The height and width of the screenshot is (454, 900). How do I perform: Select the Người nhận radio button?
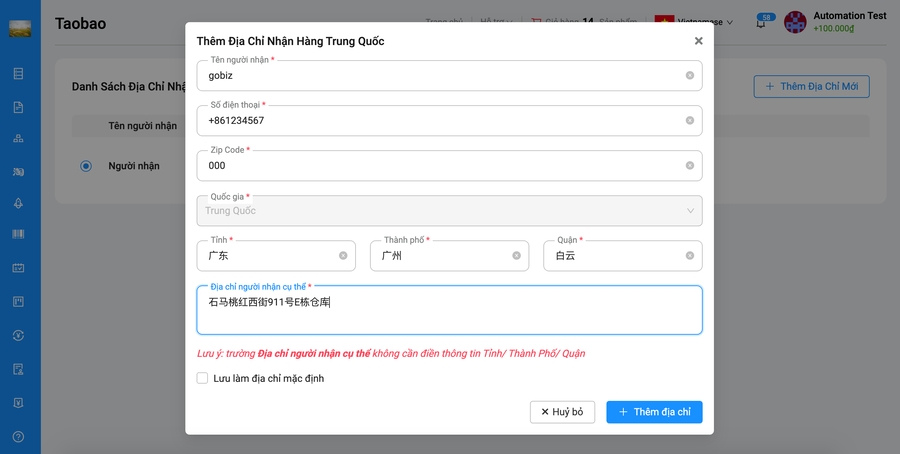(86, 166)
